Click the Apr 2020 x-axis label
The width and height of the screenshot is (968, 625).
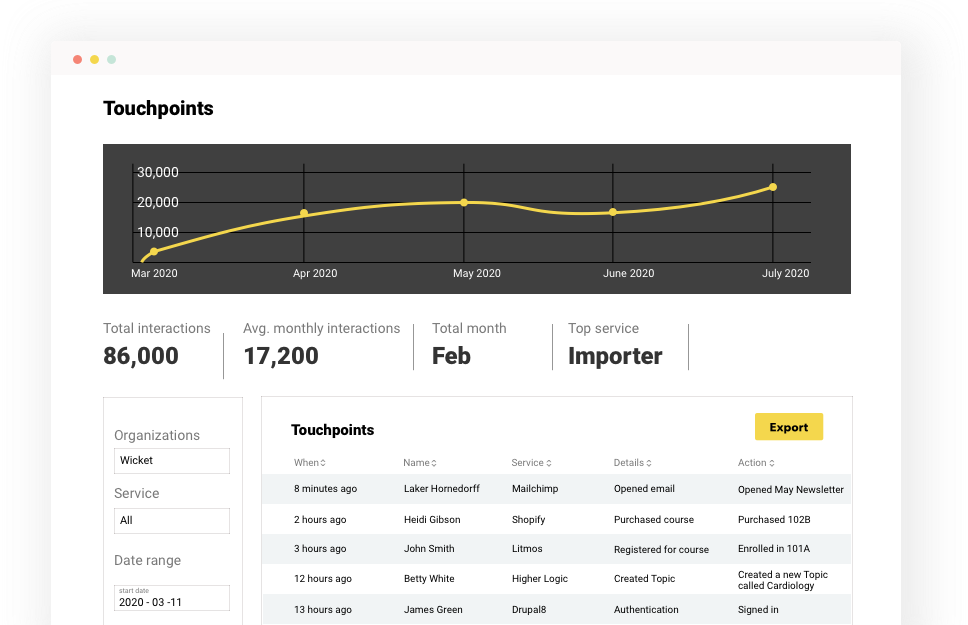315,273
